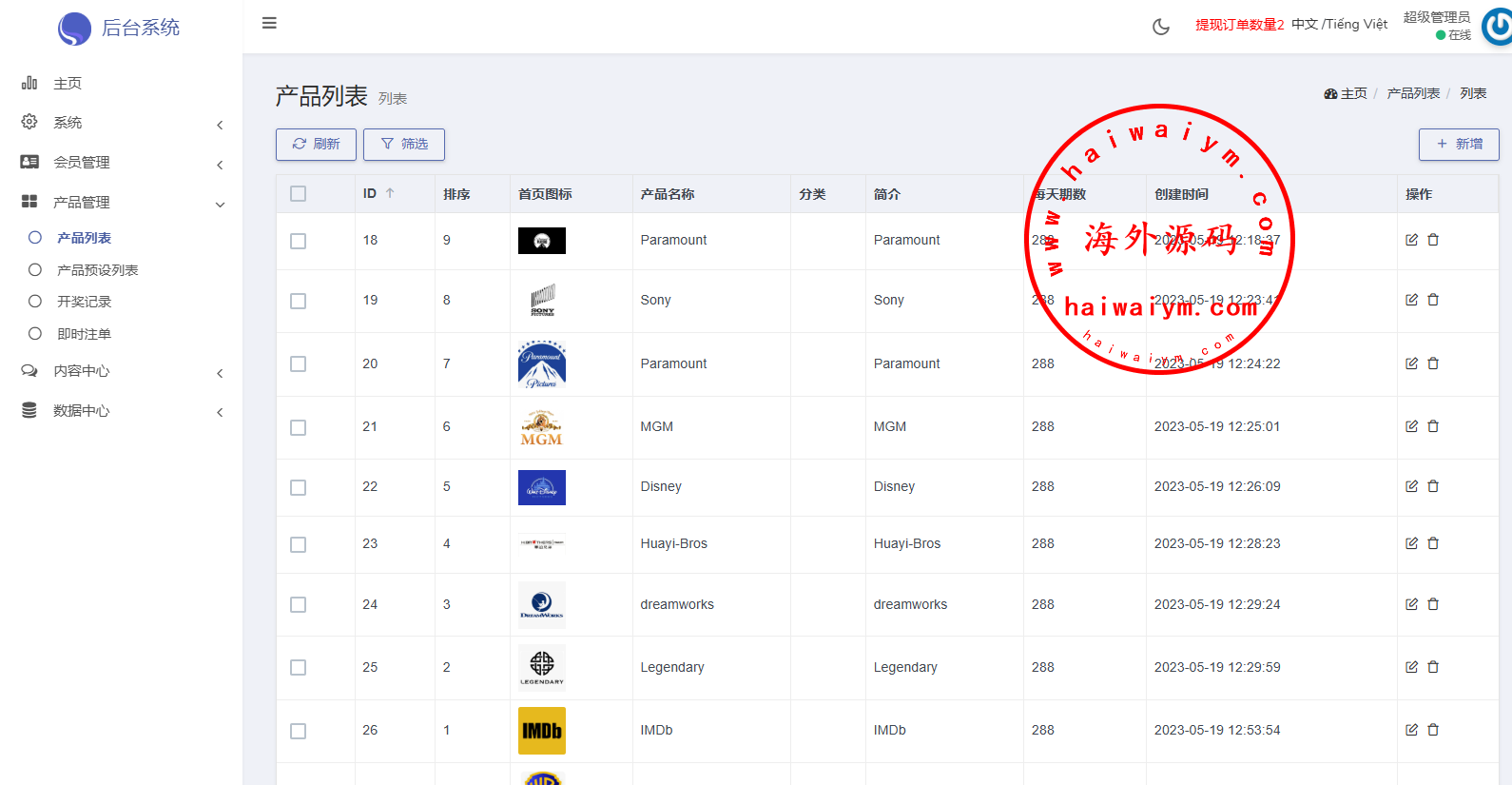Screen dimensions: 1512x785
Task: Check the MGM row checkbox
Action: [299, 427]
